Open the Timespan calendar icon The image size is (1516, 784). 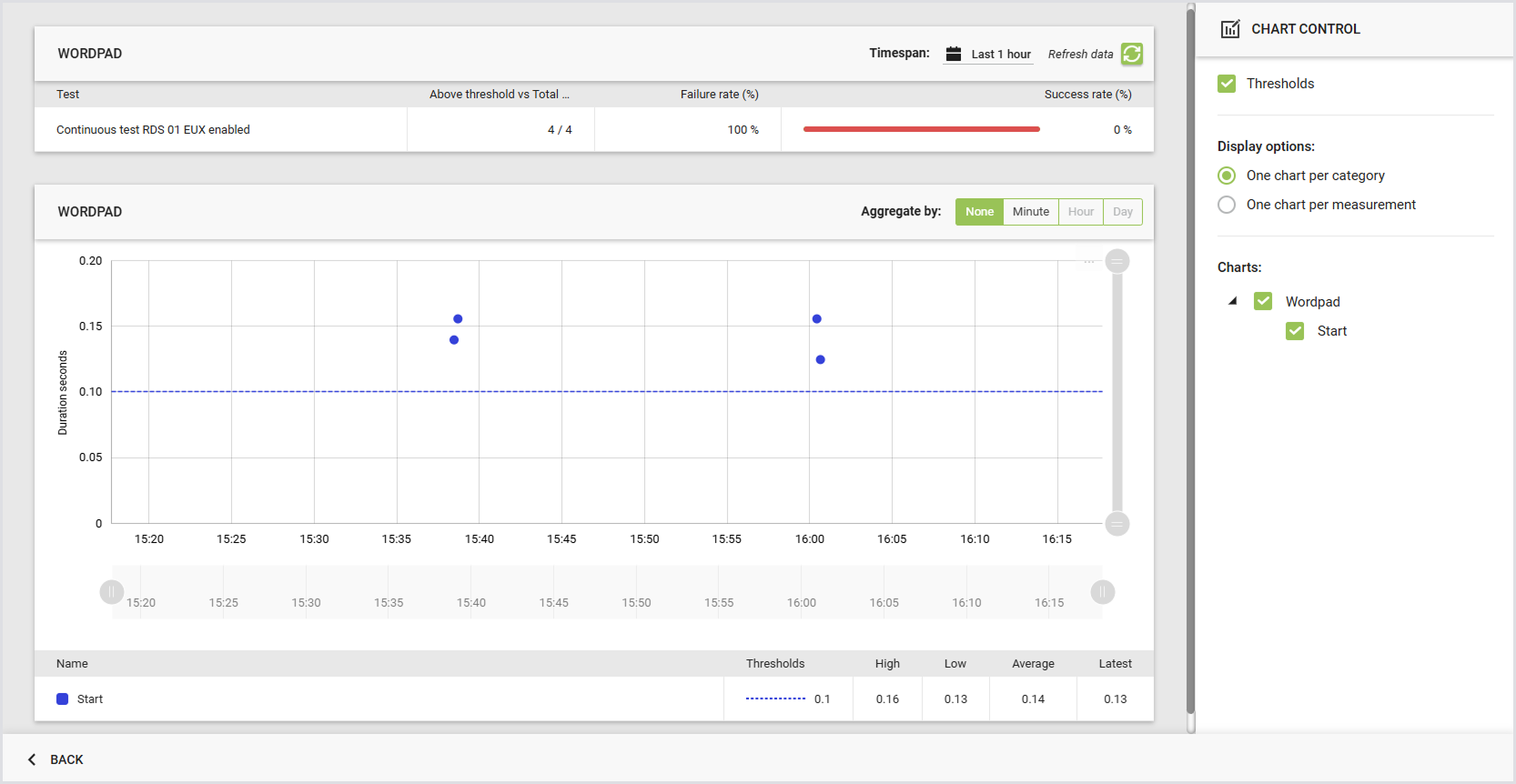pyautogui.click(x=954, y=54)
